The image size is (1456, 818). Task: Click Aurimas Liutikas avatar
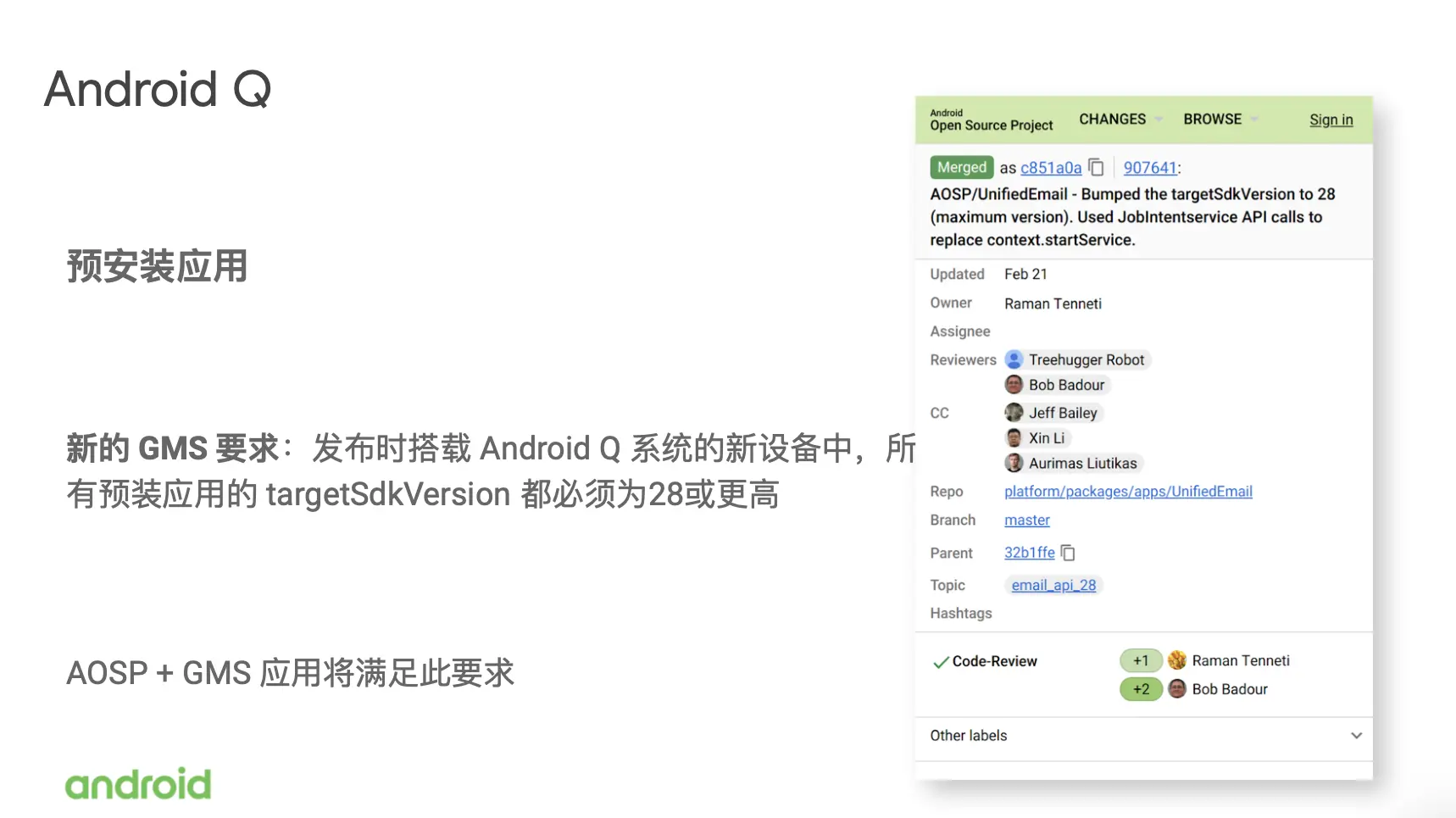click(x=1014, y=463)
